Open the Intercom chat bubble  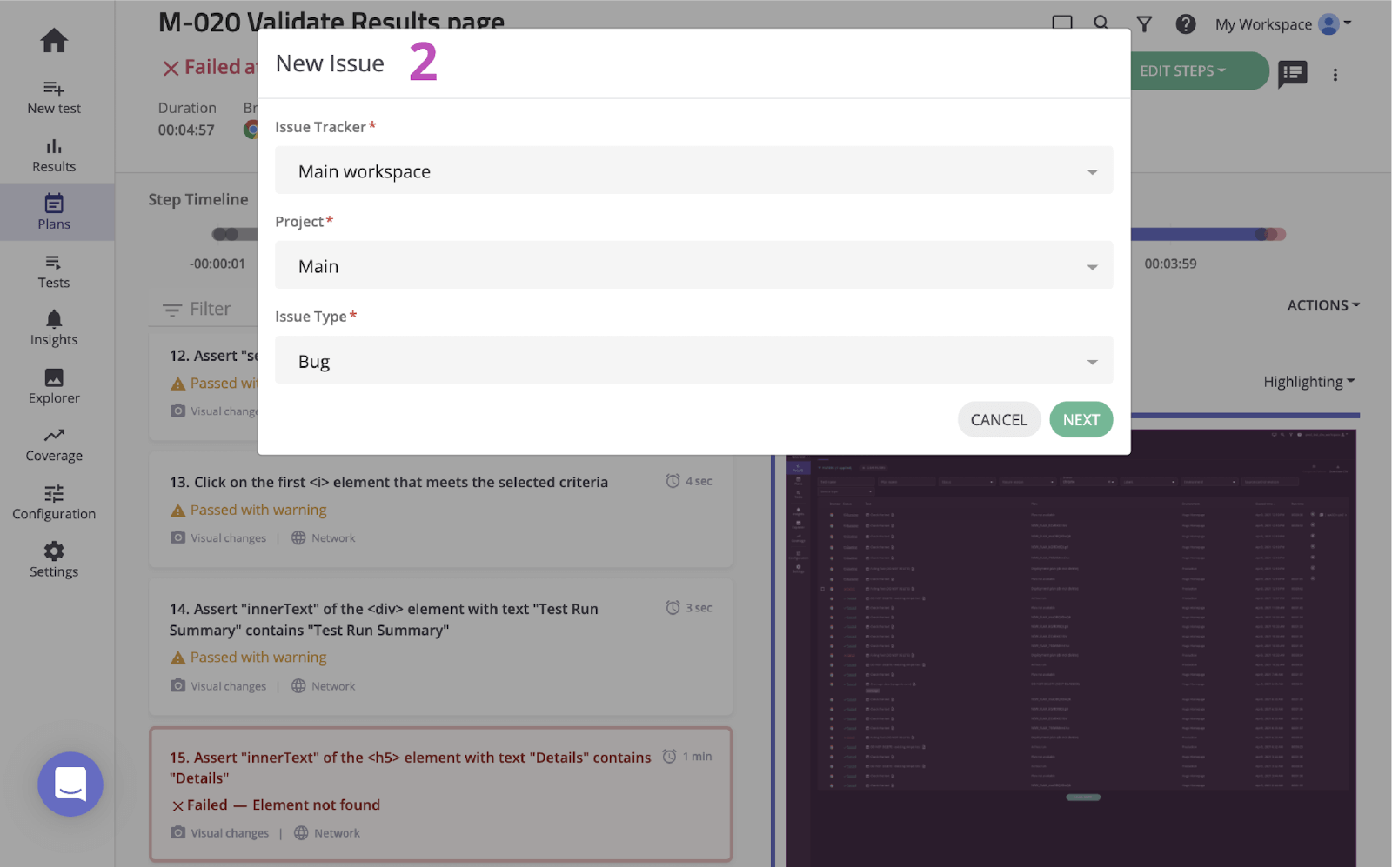[70, 785]
